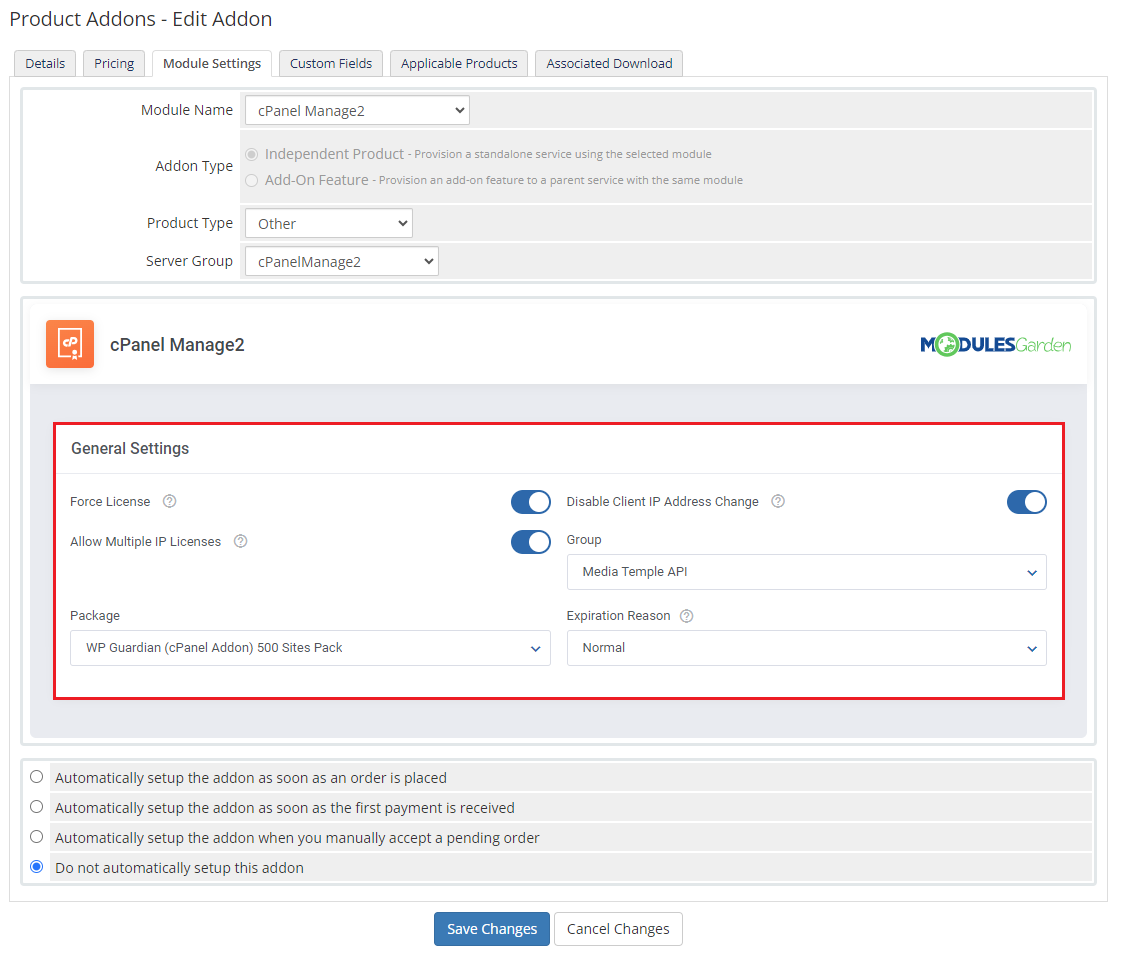This screenshot has width=1121, height=957.
Task: Click the Module Name label
Action: click(x=187, y=110)
